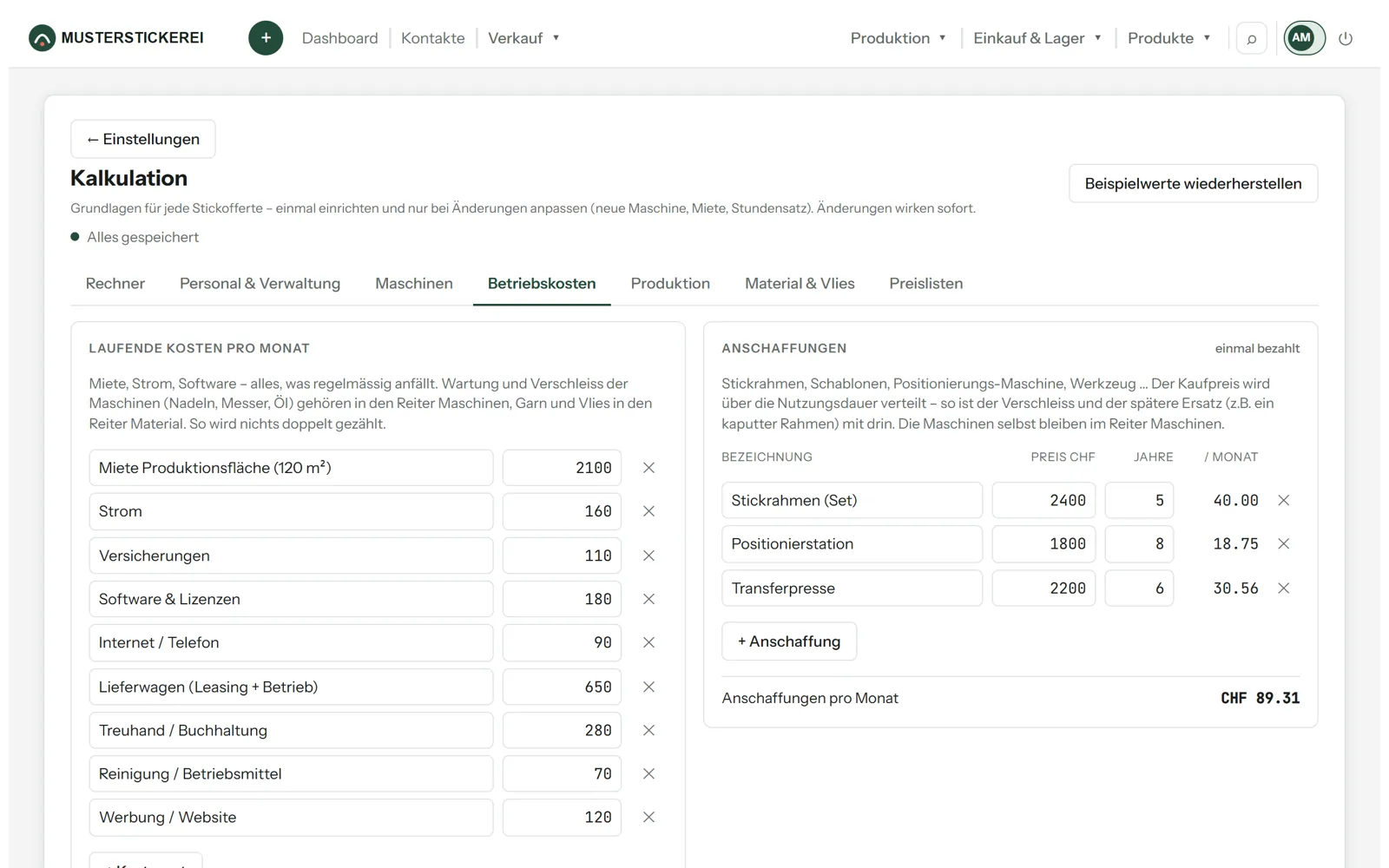
Task: Remove the Treuhand / Buchhaltung row
Action: pyautogui.click(x=648, y=730)
